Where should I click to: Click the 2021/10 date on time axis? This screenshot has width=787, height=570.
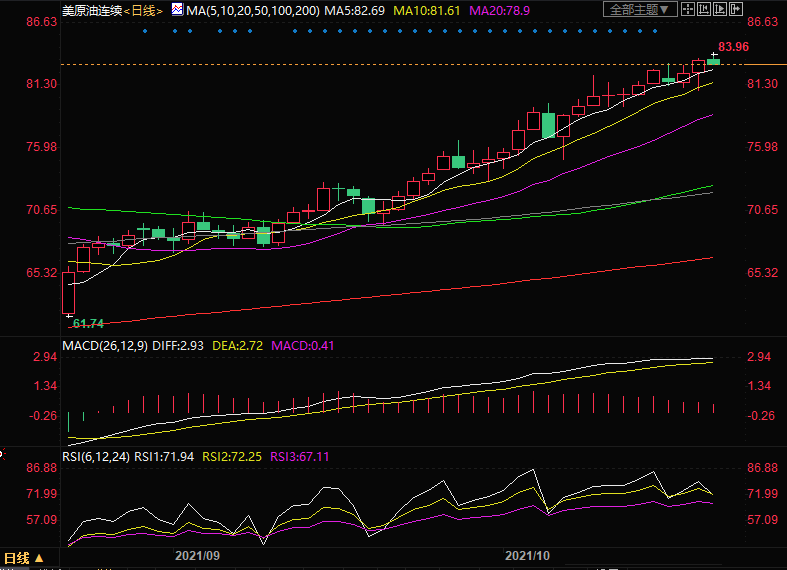527,553
